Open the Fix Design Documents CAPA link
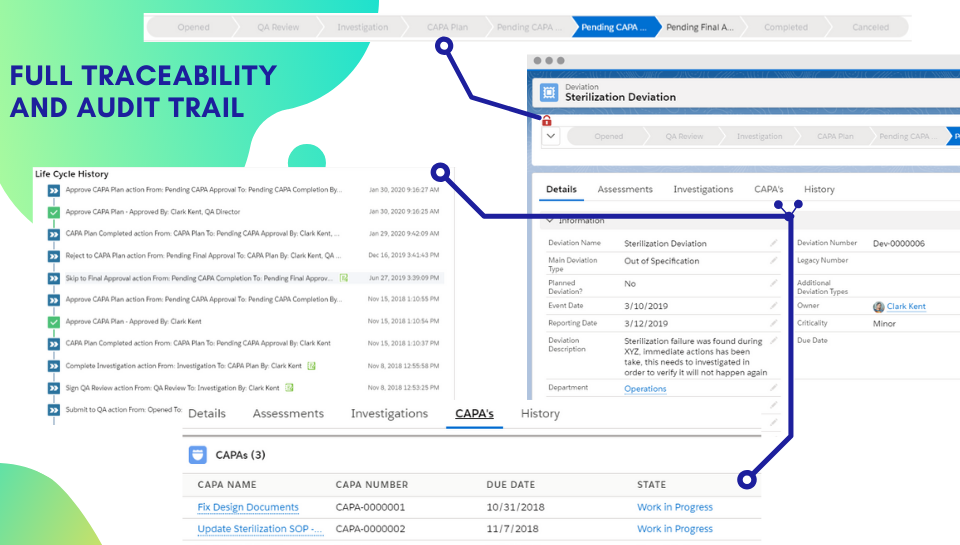 coord(248,507)
